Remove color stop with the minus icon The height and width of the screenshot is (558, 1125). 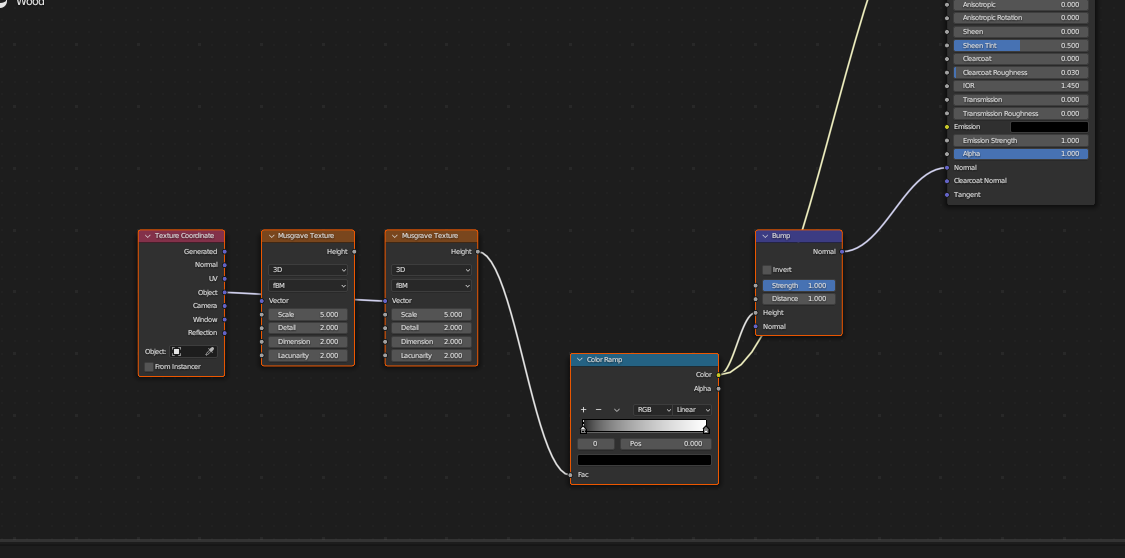click(598, 410)
